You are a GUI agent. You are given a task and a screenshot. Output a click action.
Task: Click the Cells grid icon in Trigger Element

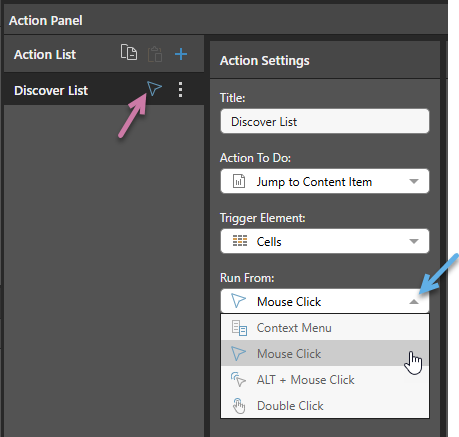coord(240,241)
